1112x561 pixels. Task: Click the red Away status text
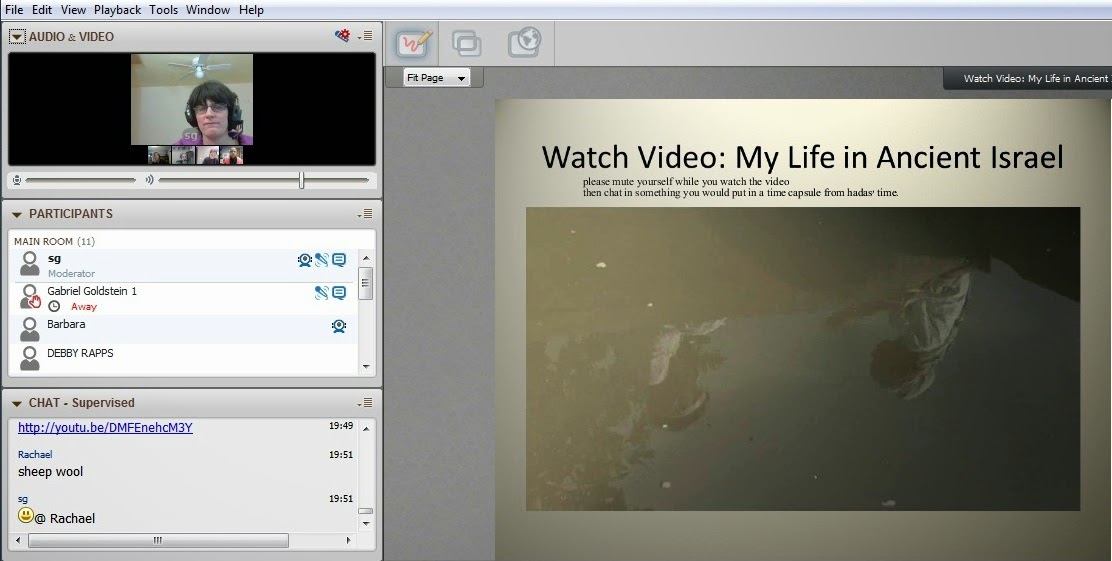pos(84,306)
